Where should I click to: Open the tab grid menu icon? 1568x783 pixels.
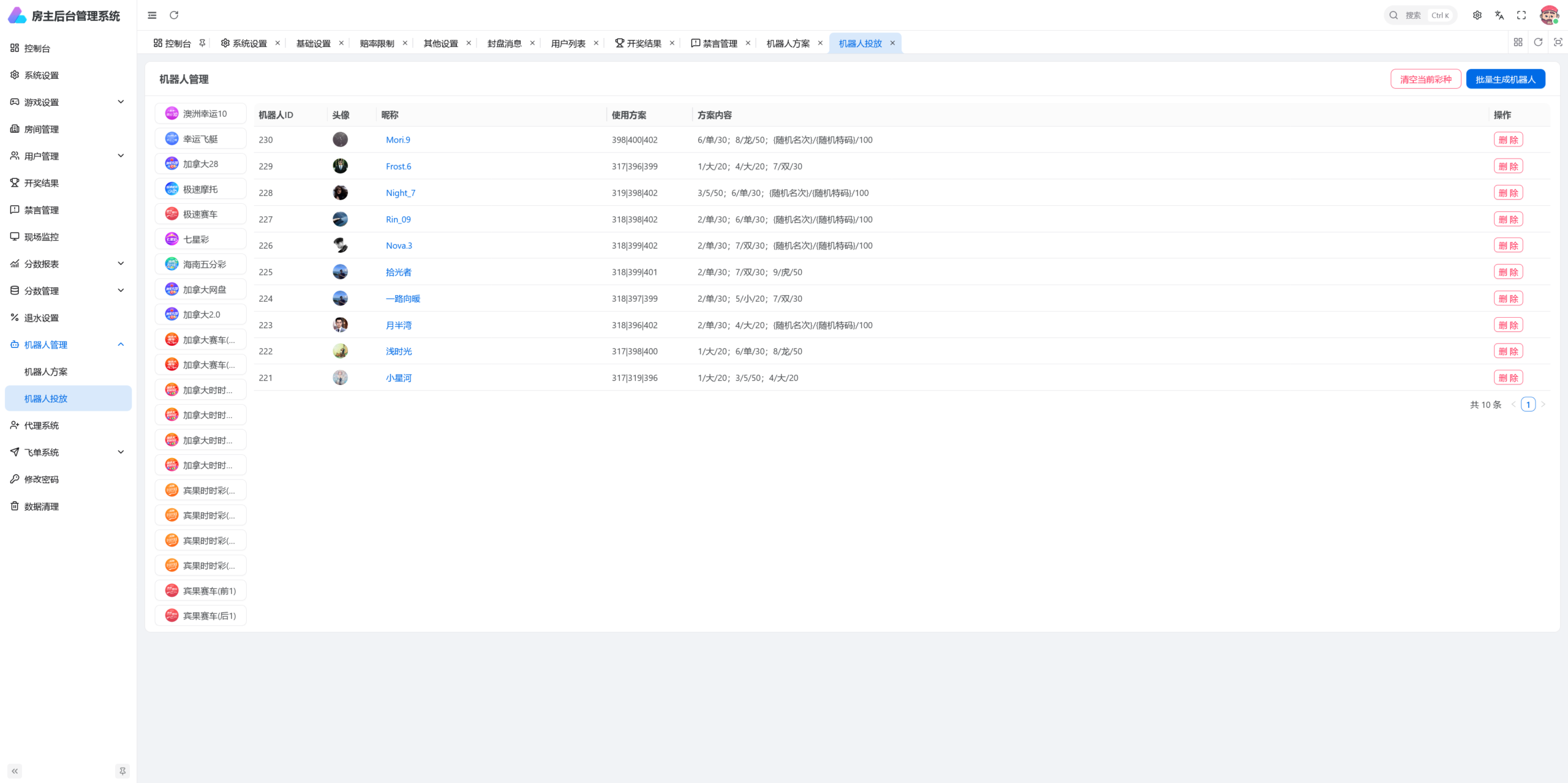coord(1518,42)
